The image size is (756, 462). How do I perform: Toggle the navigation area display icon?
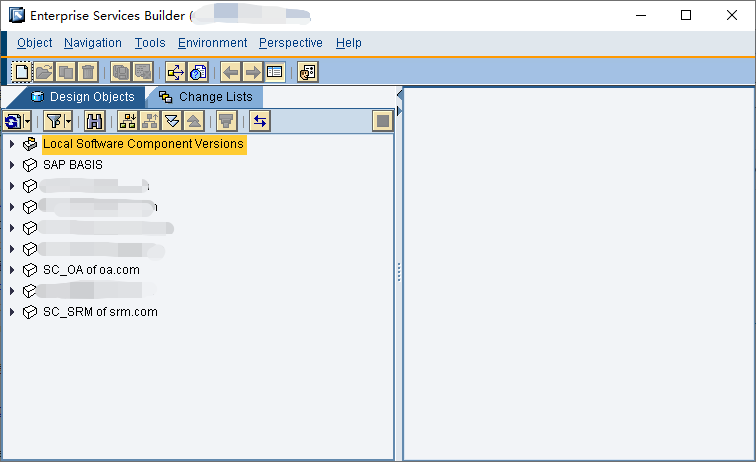(x=275, y=72)
